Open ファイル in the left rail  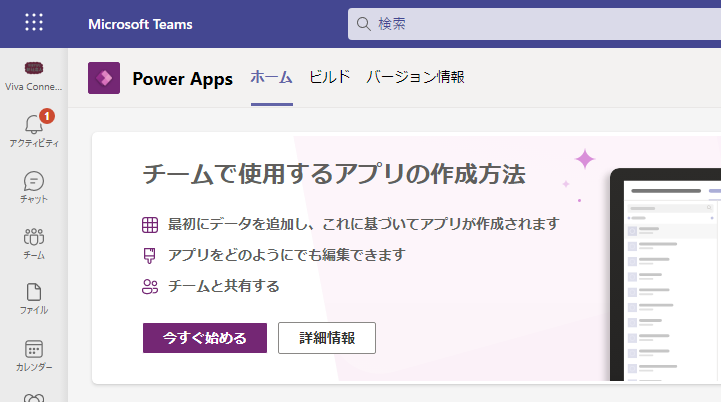(x=34, y=299)
